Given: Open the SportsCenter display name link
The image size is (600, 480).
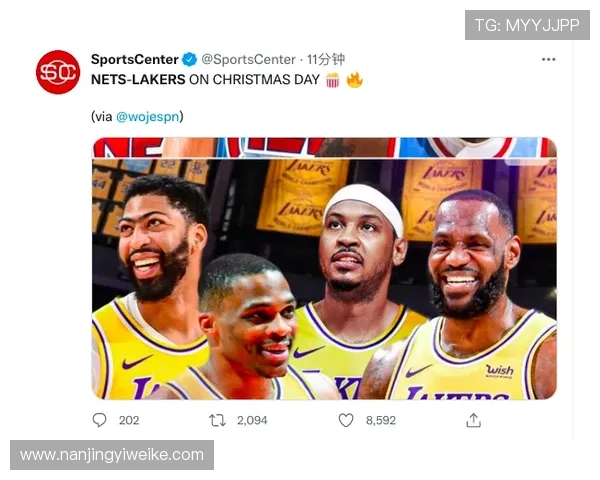Looking at the screenshot, I should pos(135,60).
